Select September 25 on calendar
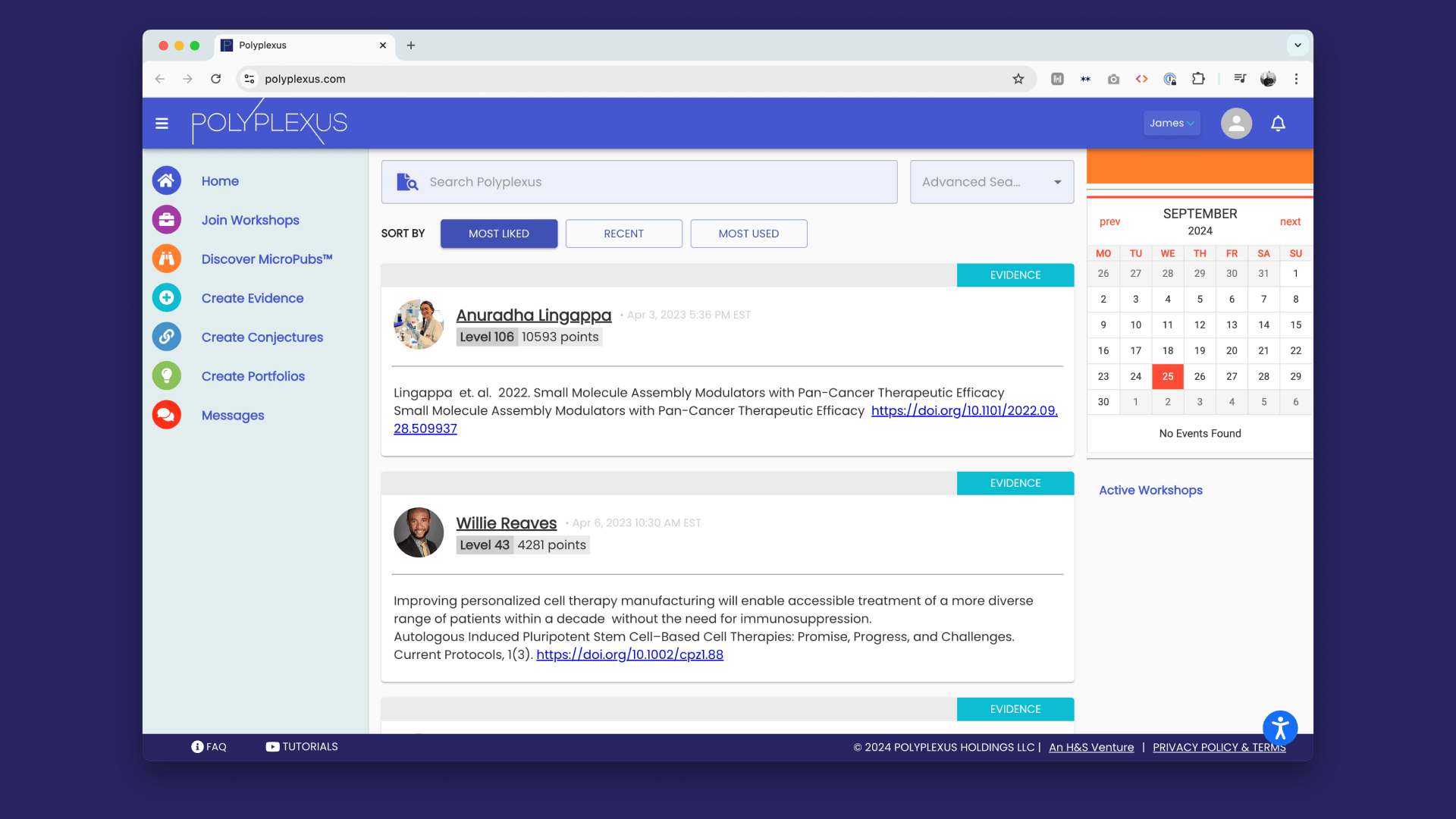Viewport: 1456px width, 819px height. point(1167,376)
